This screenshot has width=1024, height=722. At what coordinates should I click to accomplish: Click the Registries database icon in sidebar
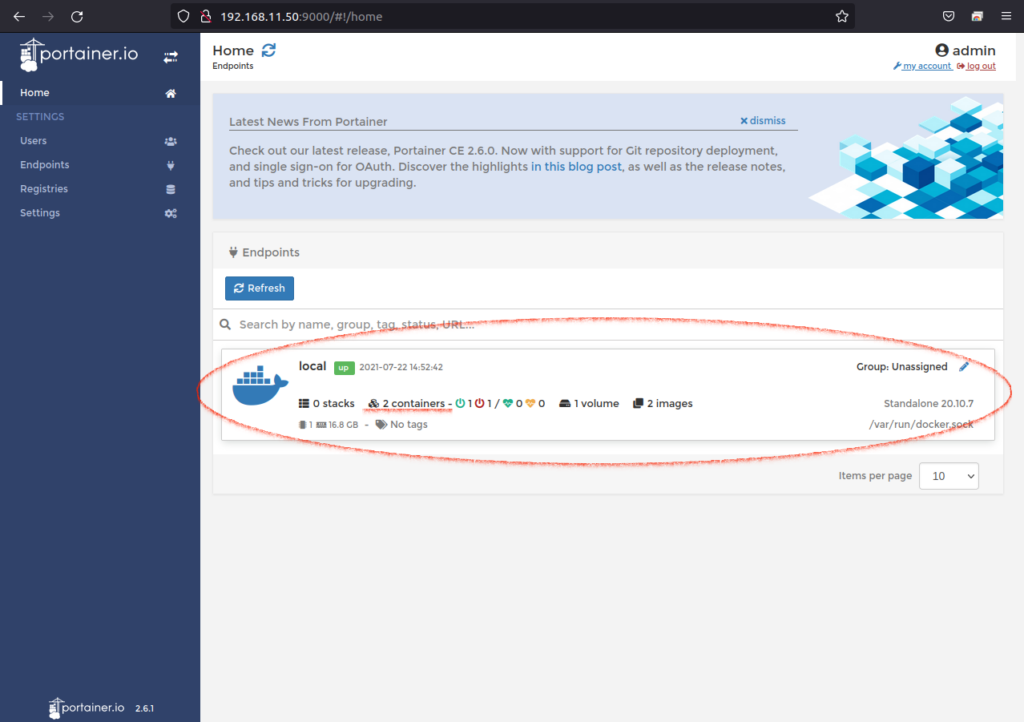[170, 189]
